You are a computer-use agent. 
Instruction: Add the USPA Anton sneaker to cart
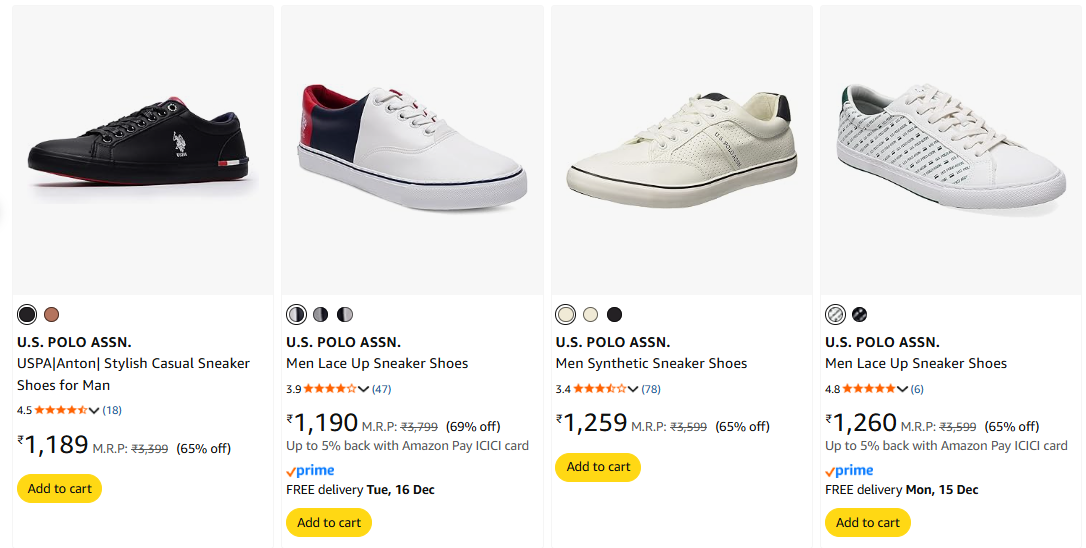tap(60, 489)
